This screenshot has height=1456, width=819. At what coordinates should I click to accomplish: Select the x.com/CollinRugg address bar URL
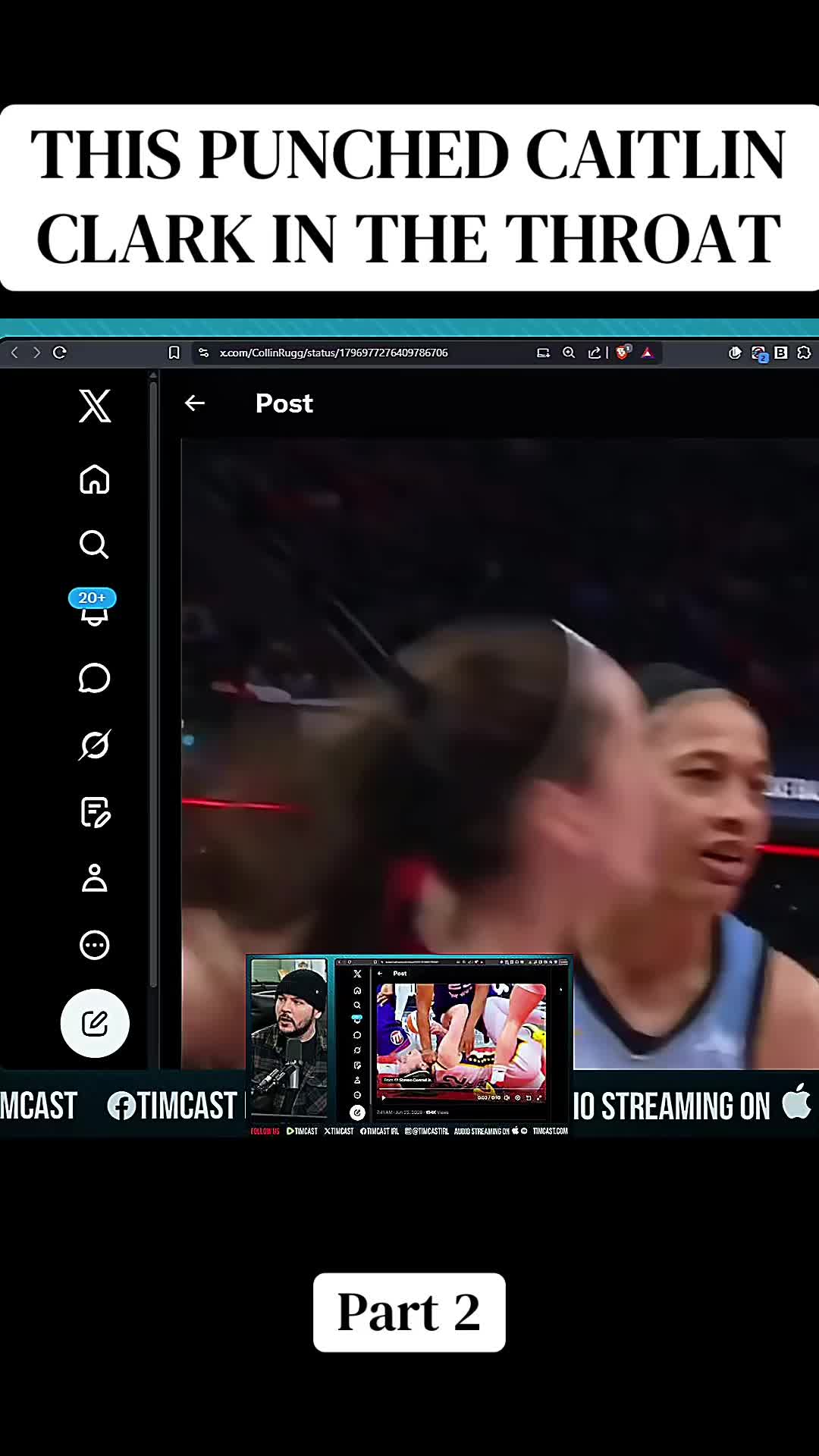[x=334, y=353]
